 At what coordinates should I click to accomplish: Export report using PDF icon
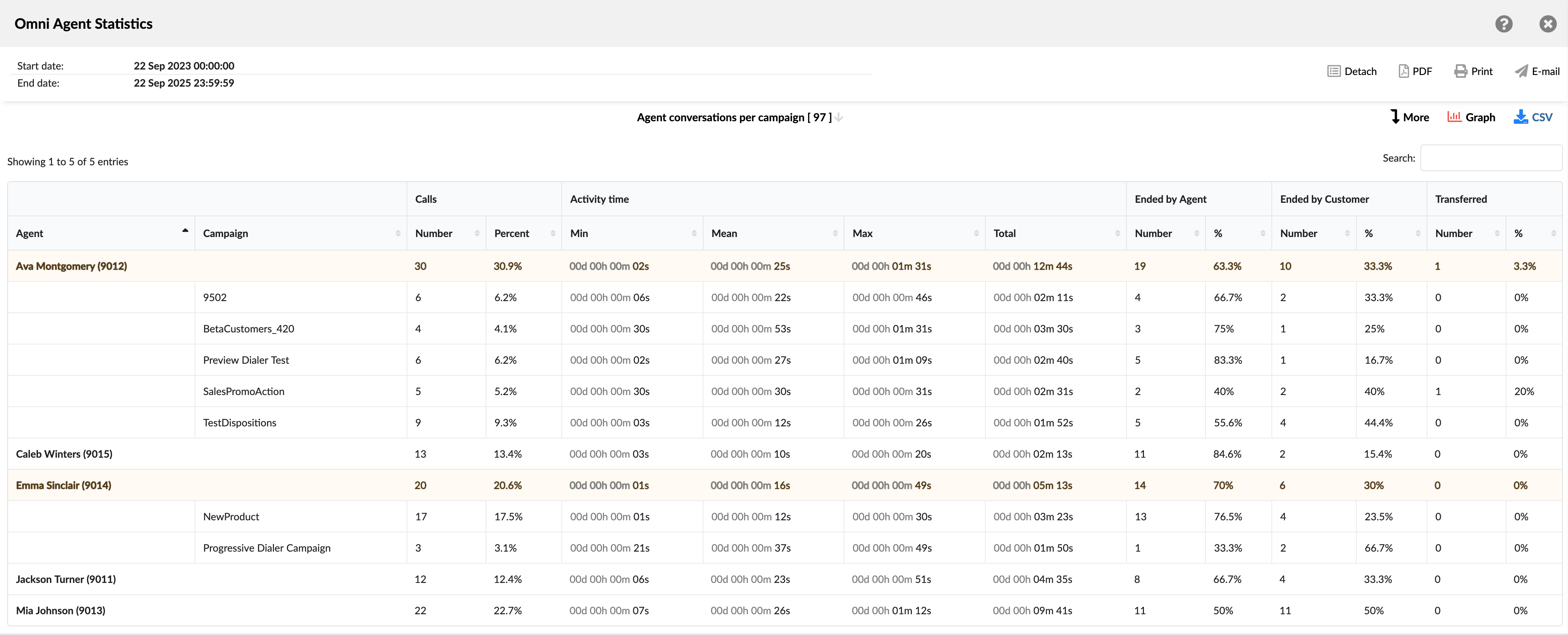[1404, 71]
